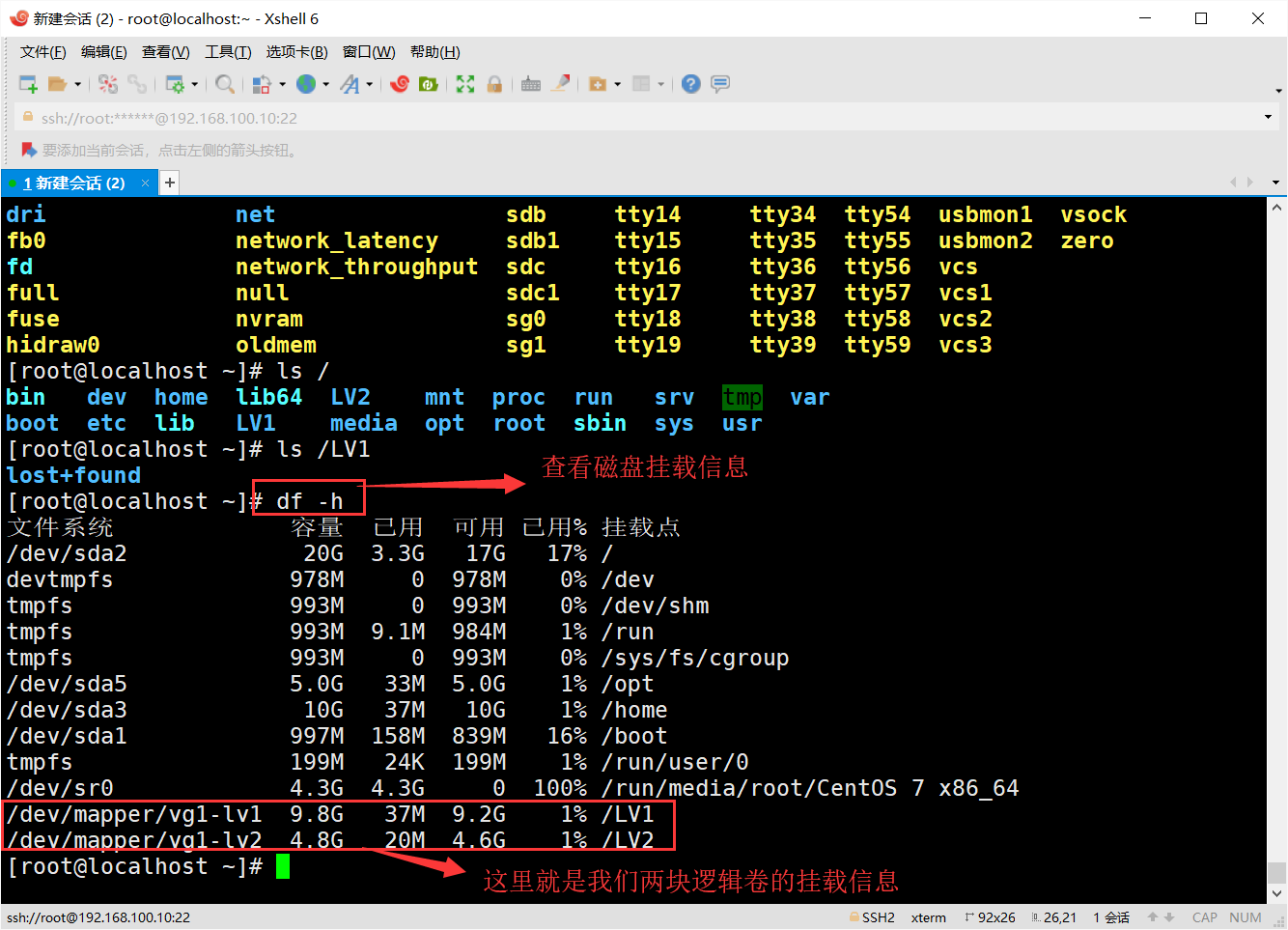Image resolution: width=1288 pixels, height=930 pixels.
Task: Click the NUM indicator in status bar
Action: tap(1246, 917)
